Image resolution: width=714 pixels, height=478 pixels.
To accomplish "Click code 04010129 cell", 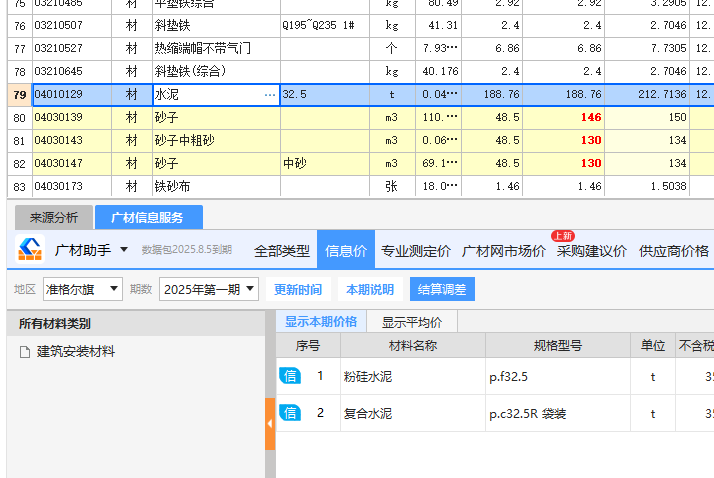I will click(x=72, y=94).
